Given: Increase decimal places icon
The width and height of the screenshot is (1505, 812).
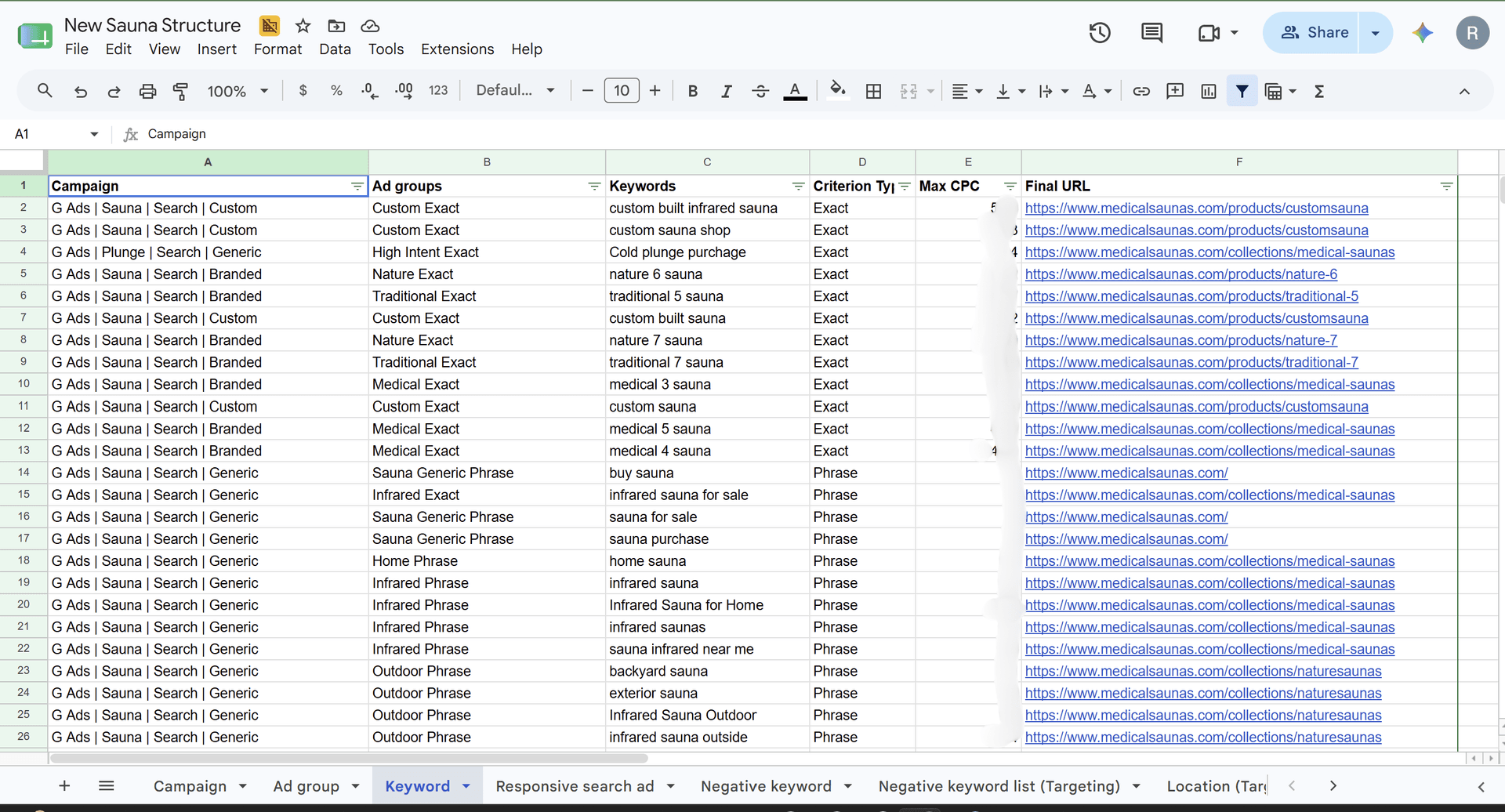Looking at the screenshot, I should [404, 91].
